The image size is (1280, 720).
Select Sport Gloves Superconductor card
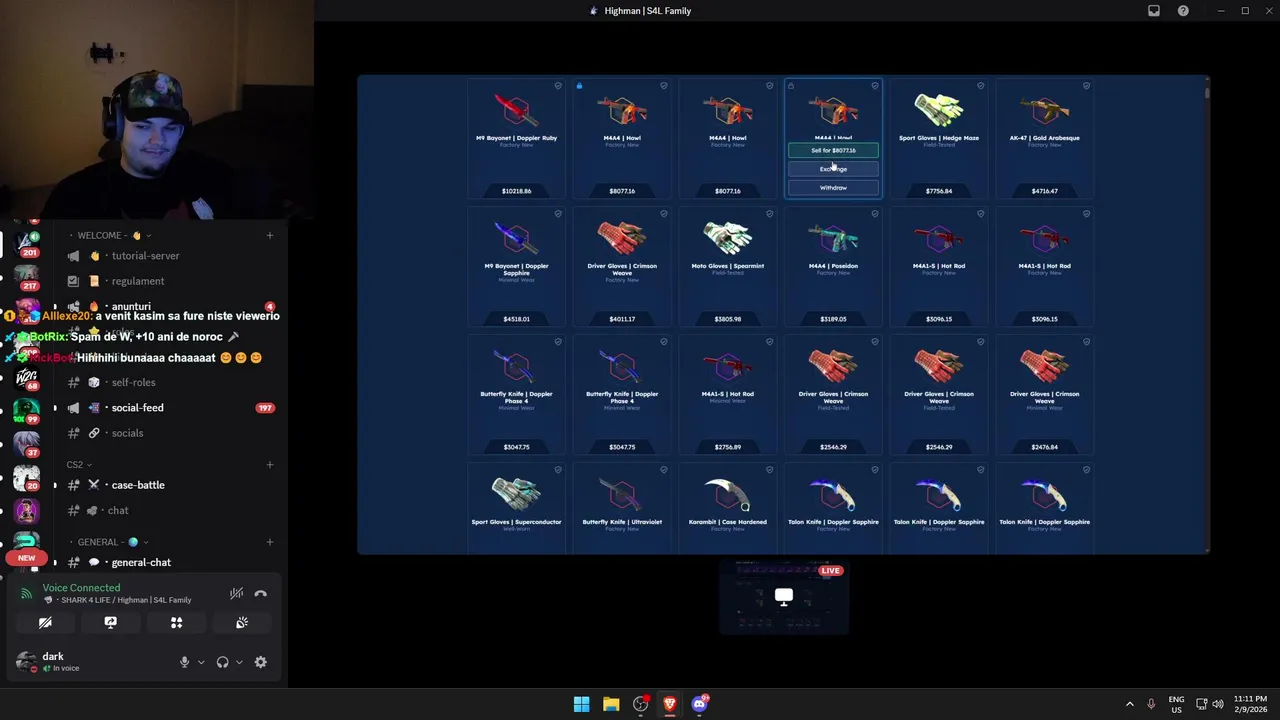[x=516, y=508]
